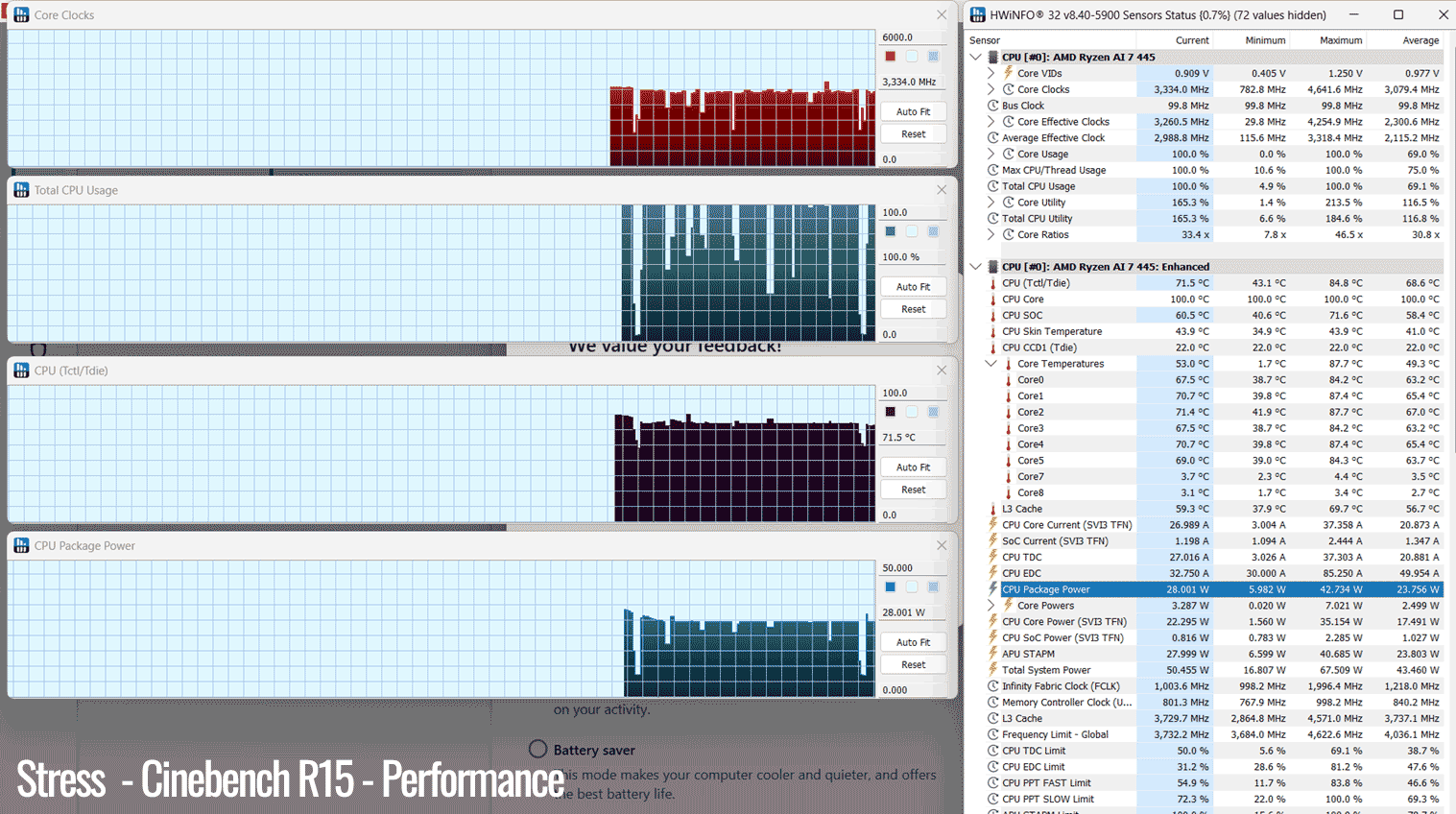The height and width of the screenshot is (814, 1456).
Task: Click the 50.000 maximum field in CPU Package Power graph
Action: (x=913, y=567)
